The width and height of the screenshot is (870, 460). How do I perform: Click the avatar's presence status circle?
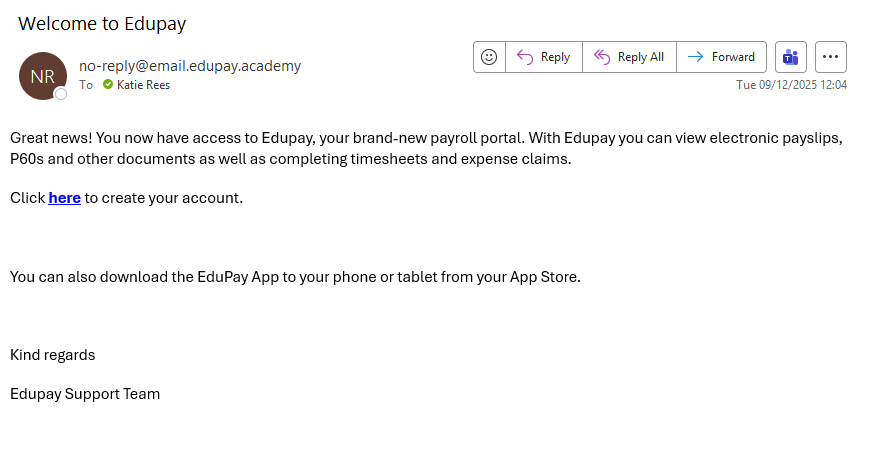pos(61,94)
